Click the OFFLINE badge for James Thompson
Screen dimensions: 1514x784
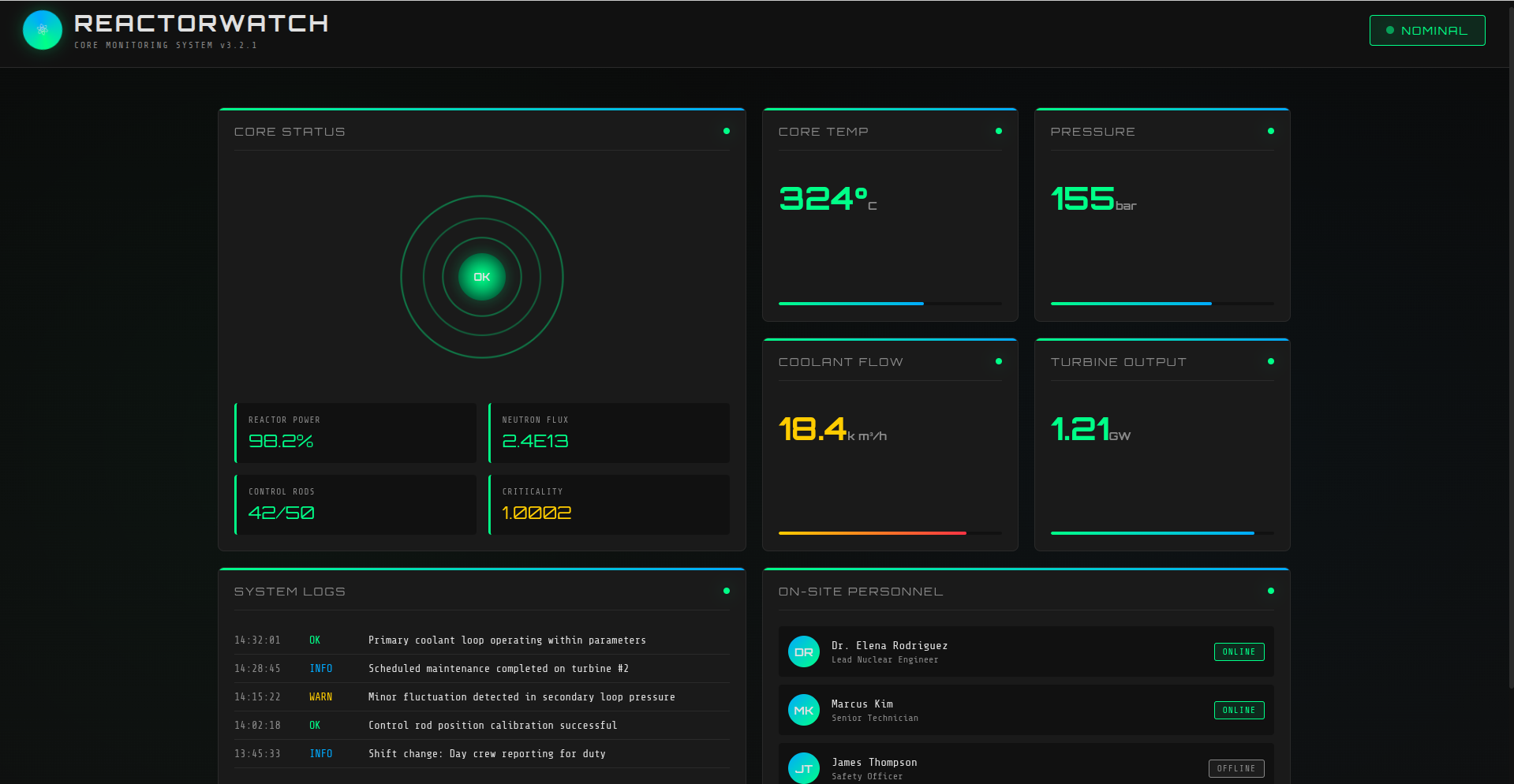(1236, 768)
